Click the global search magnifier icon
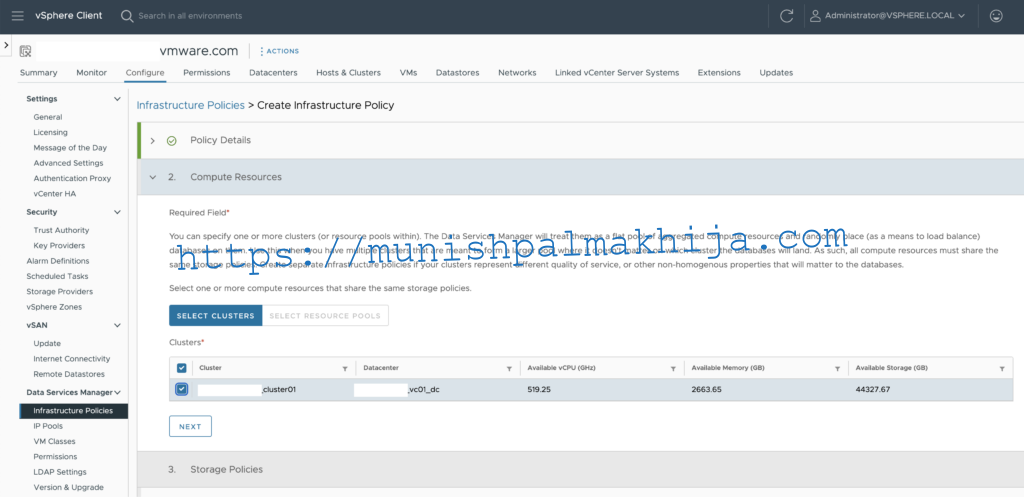 pos(127,16)
